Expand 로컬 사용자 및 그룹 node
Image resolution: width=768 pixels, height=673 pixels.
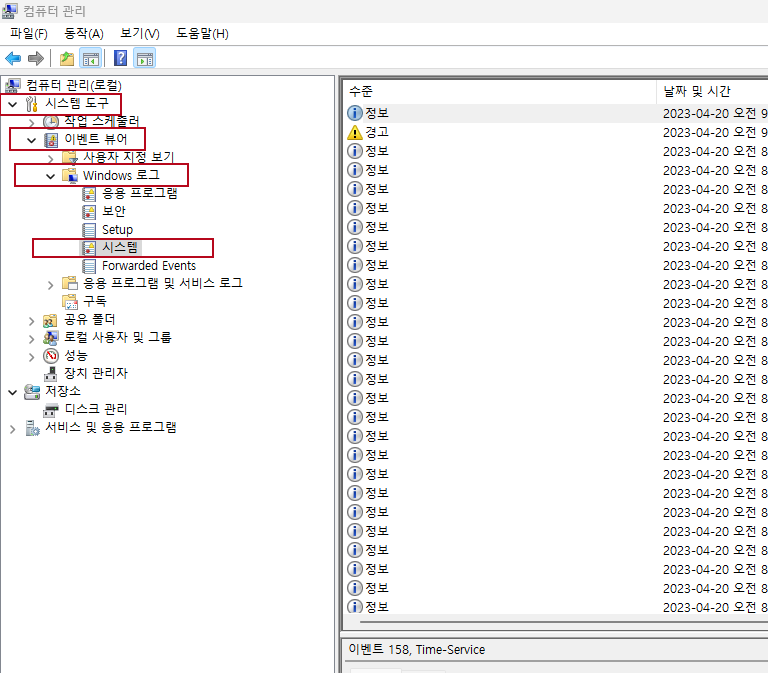coord(32,339)
